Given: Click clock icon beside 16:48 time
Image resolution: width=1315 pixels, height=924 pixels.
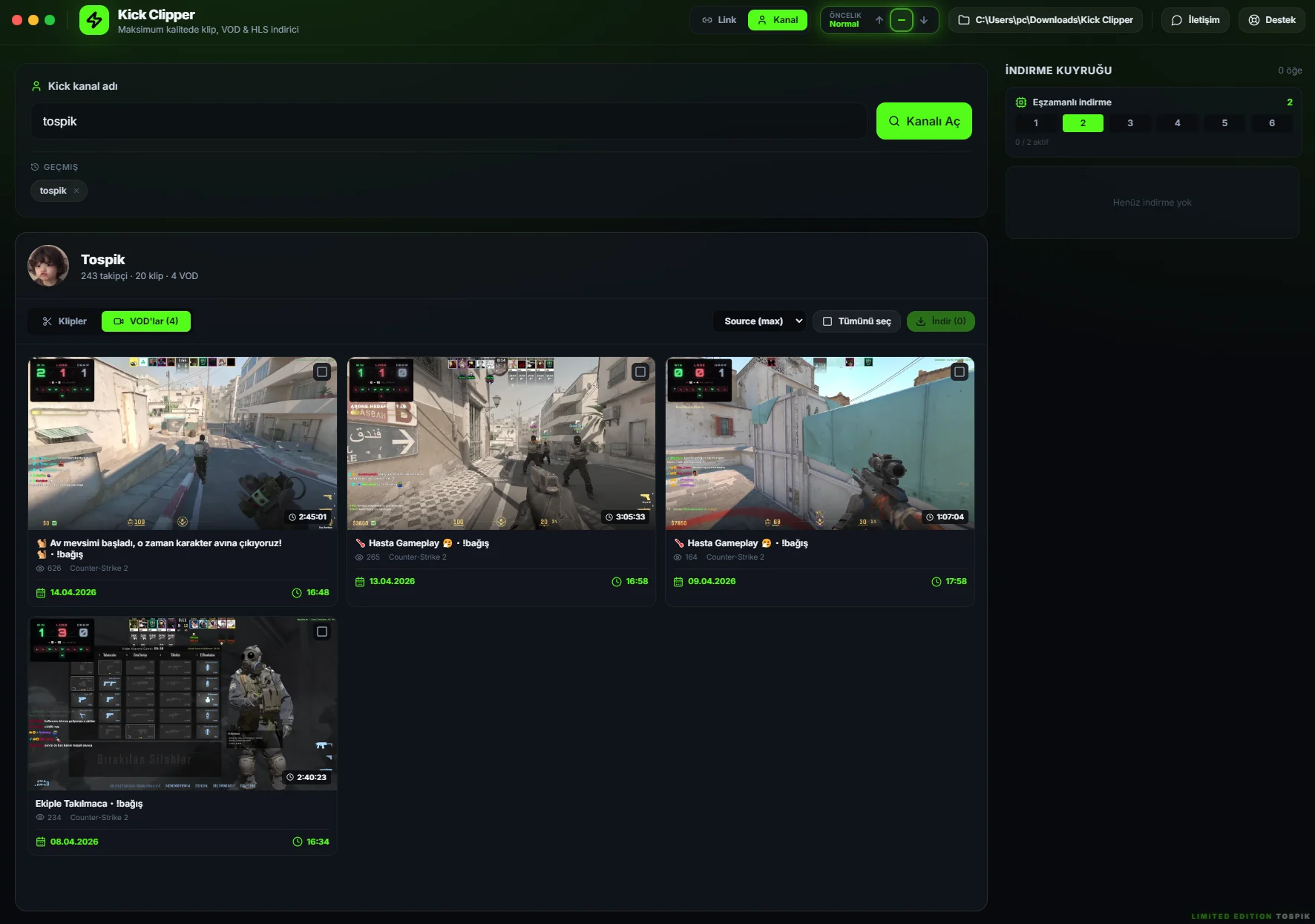Looking at the screenshot, I should (x=297, y=593).
